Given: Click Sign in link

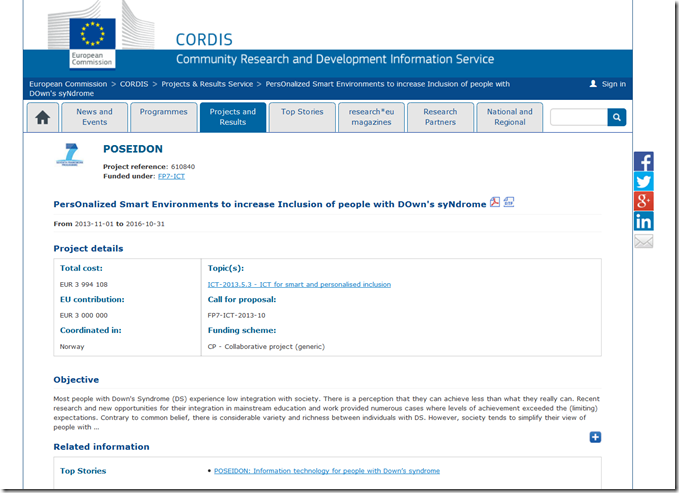Looking at the screenshot, I should click(x=614, y=84).
